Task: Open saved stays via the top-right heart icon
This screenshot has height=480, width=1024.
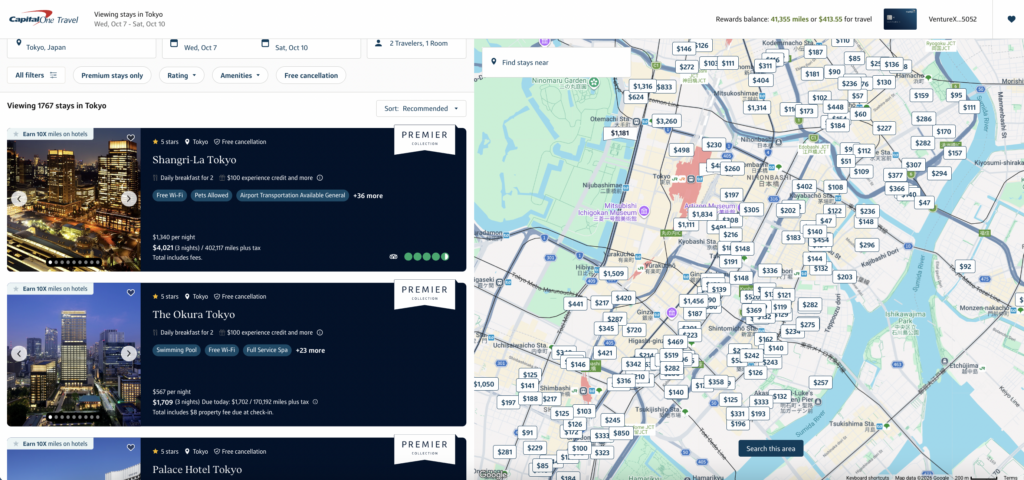Action: point(1010,19)
